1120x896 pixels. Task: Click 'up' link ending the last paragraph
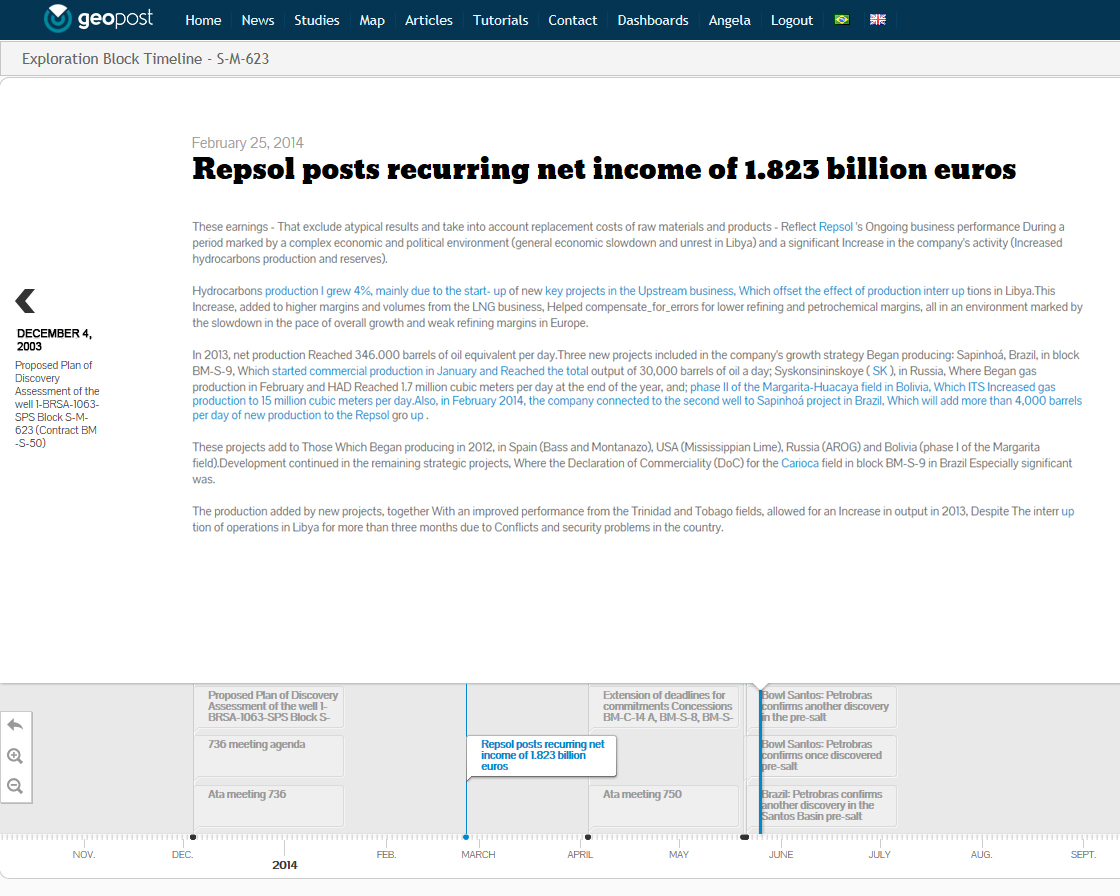(x=1068, y=511)
